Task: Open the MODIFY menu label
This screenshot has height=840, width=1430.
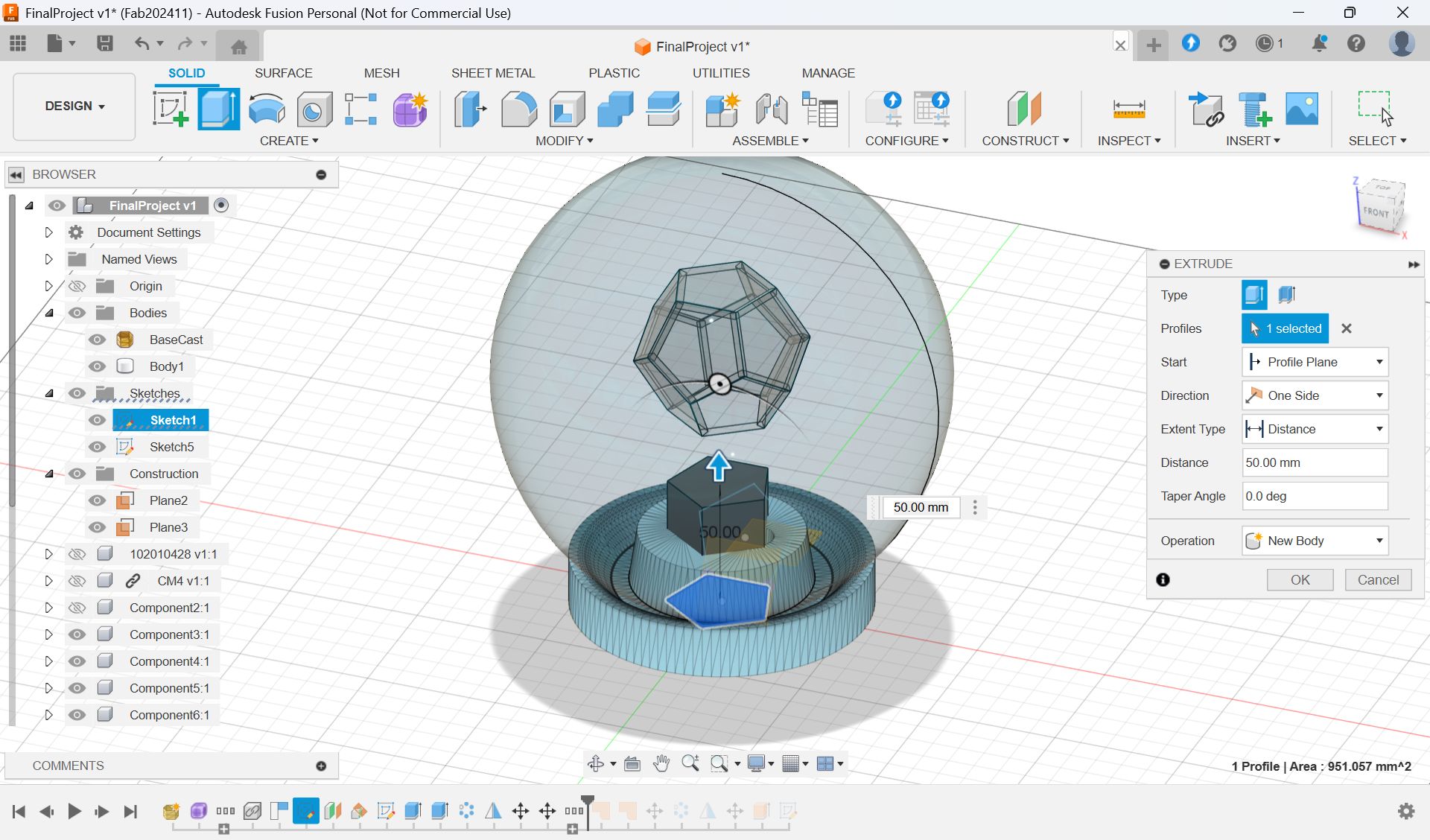Action: click(x=564, y=141)
